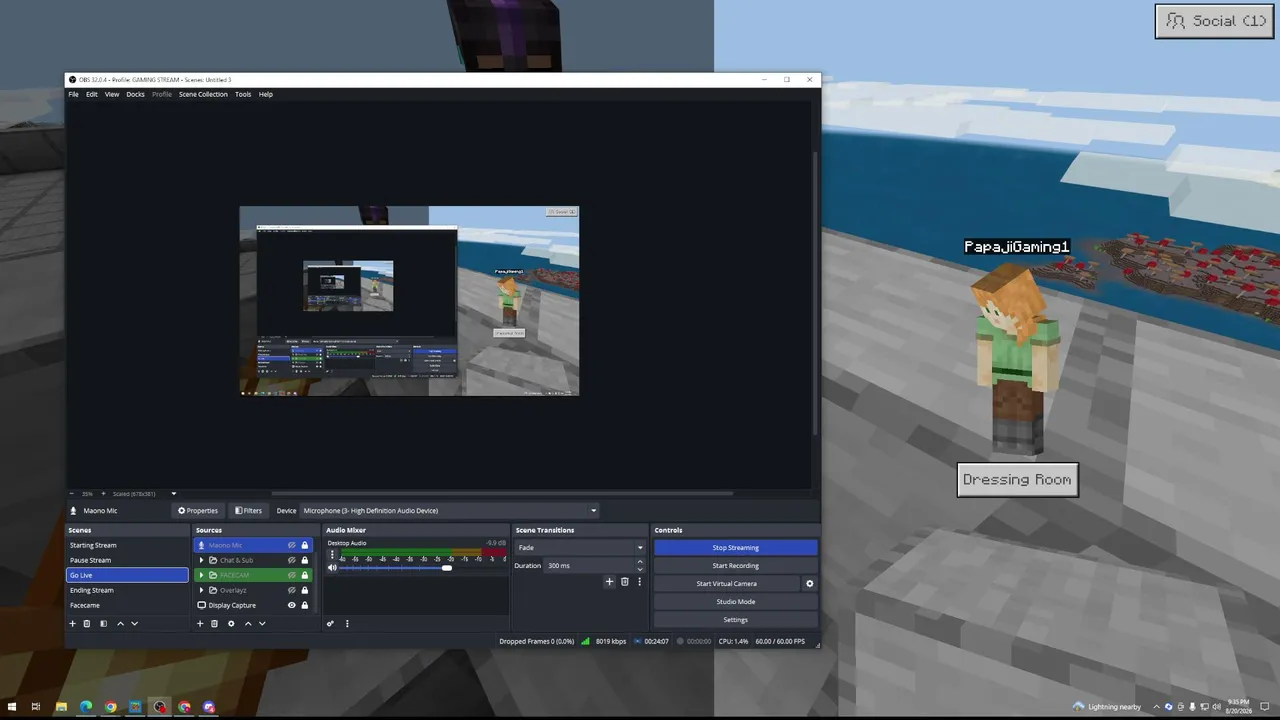Screen dimensions: 1280x720
Task: Mute Desktop Audio via the speaker icon
Action: pos(332,568)
